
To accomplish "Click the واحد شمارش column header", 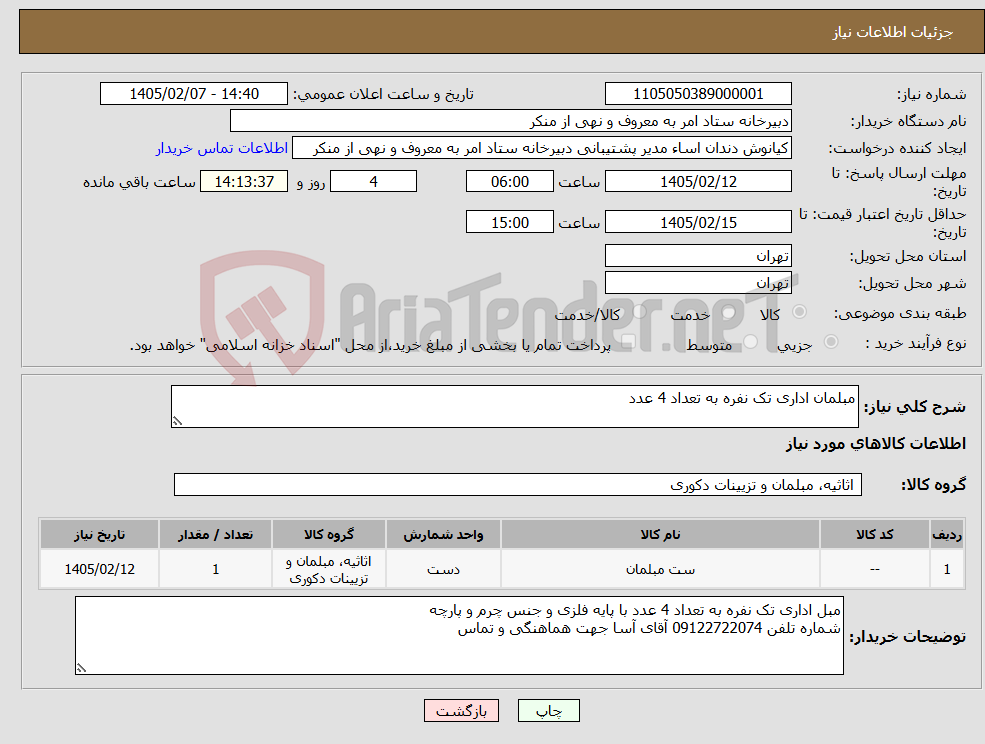I will (x=443, y=534).
